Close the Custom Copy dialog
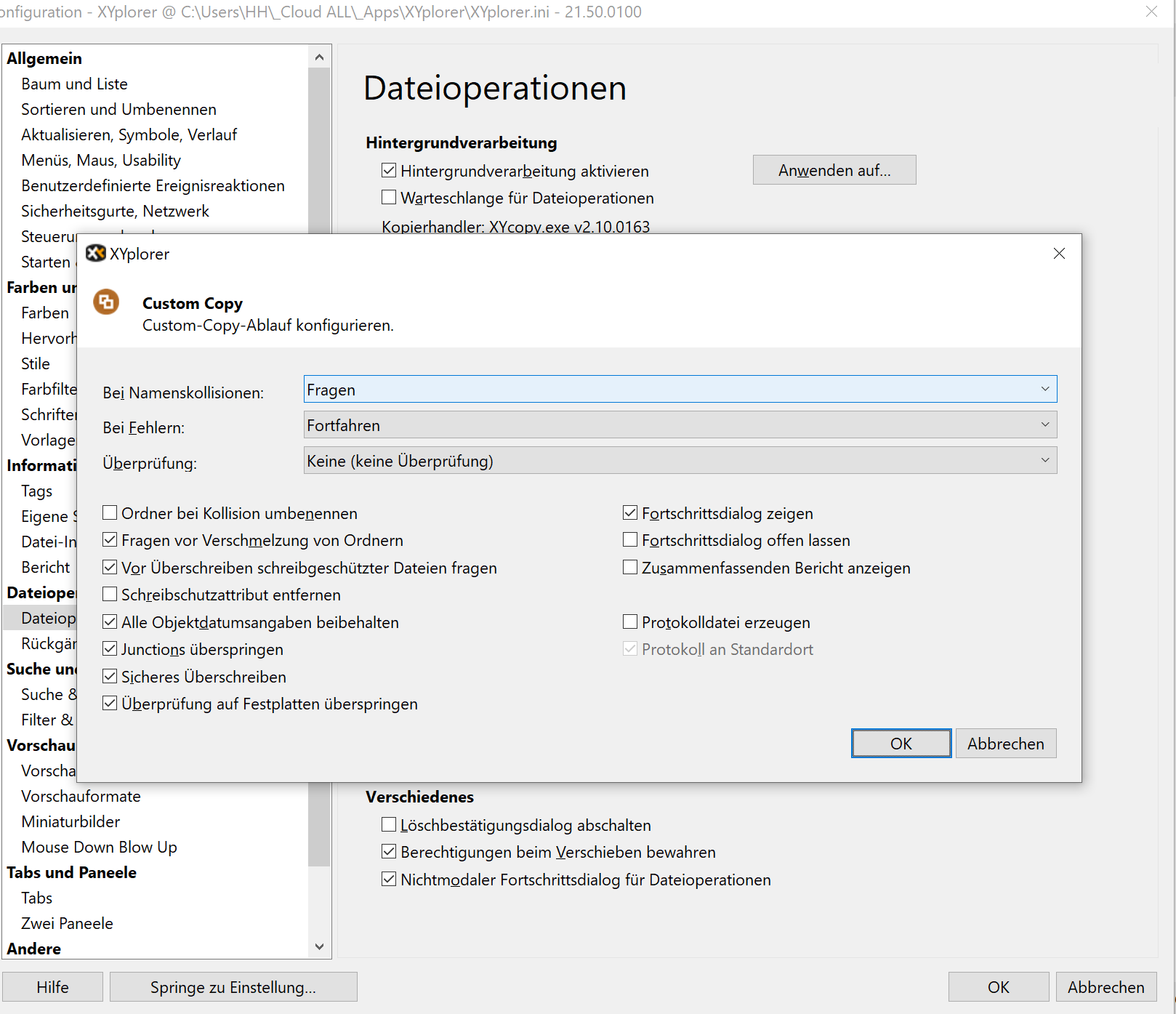The height and width of the screenshot is (1014, 1176). (1059, 253)
